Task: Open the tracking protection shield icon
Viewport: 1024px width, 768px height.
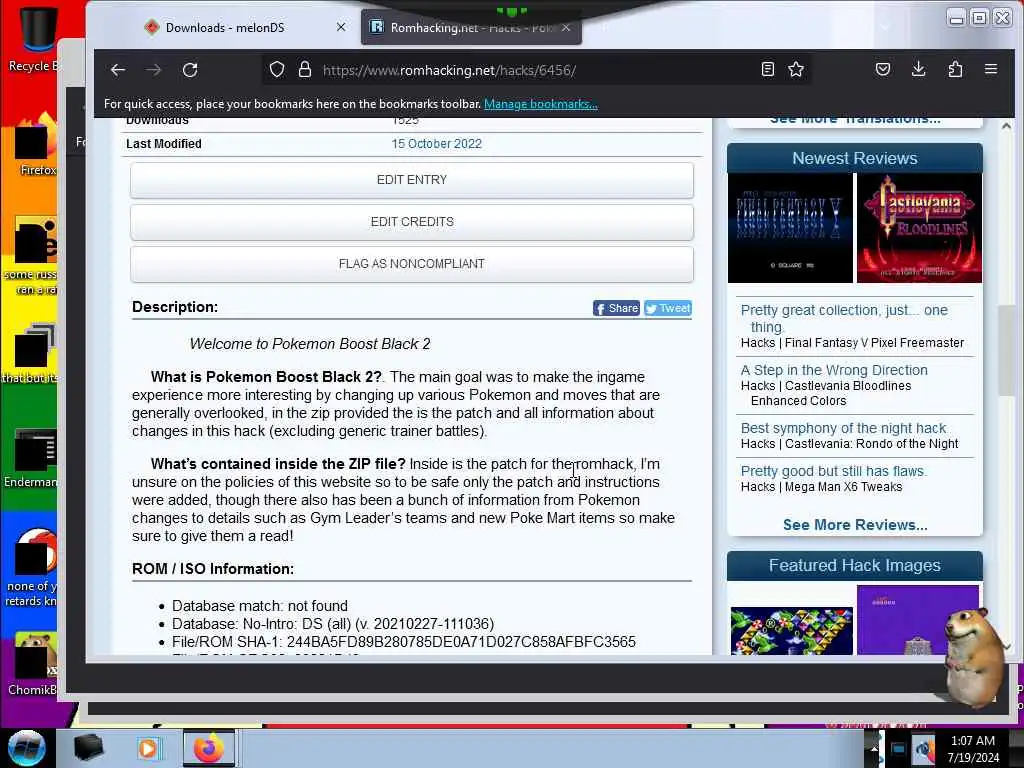Action: [x=277, y=70]
